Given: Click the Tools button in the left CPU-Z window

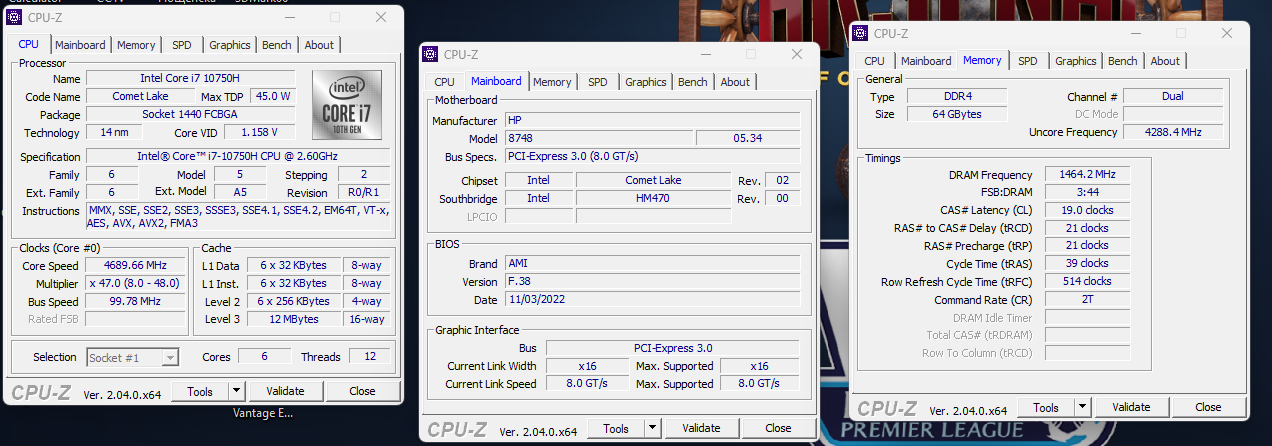Looking at the screenshot, I should coord(200,391).
